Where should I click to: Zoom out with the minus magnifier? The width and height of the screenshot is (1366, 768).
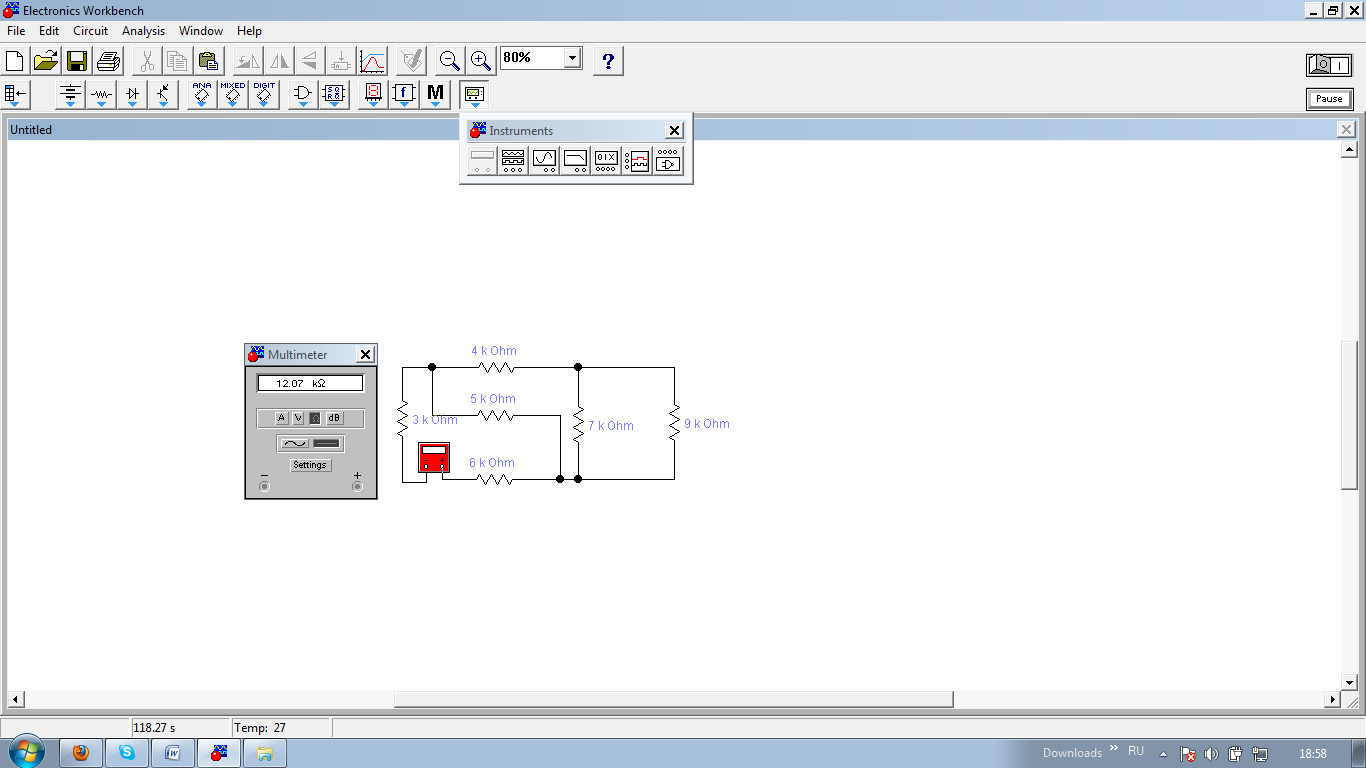(x=450, y=61)
